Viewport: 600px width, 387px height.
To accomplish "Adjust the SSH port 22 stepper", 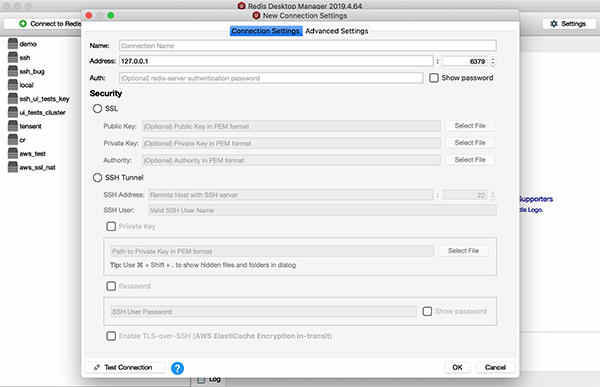I will click(x=493, y=195).
